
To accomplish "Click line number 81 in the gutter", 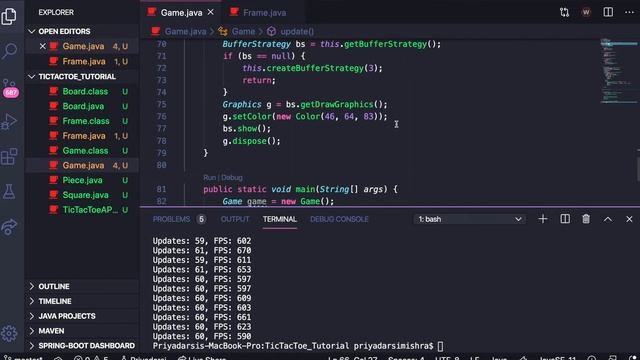I will point(161,189).
